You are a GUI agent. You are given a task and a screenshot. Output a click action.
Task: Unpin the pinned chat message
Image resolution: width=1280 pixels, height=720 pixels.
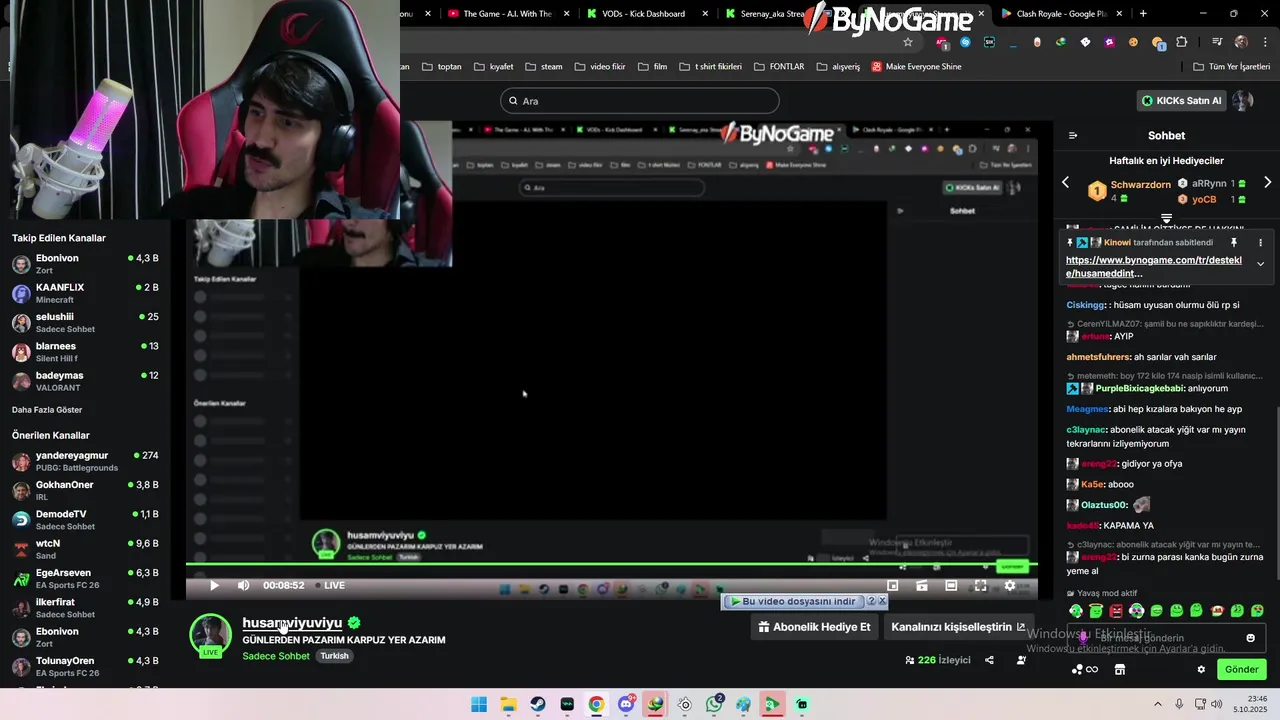coord(1234,243)
